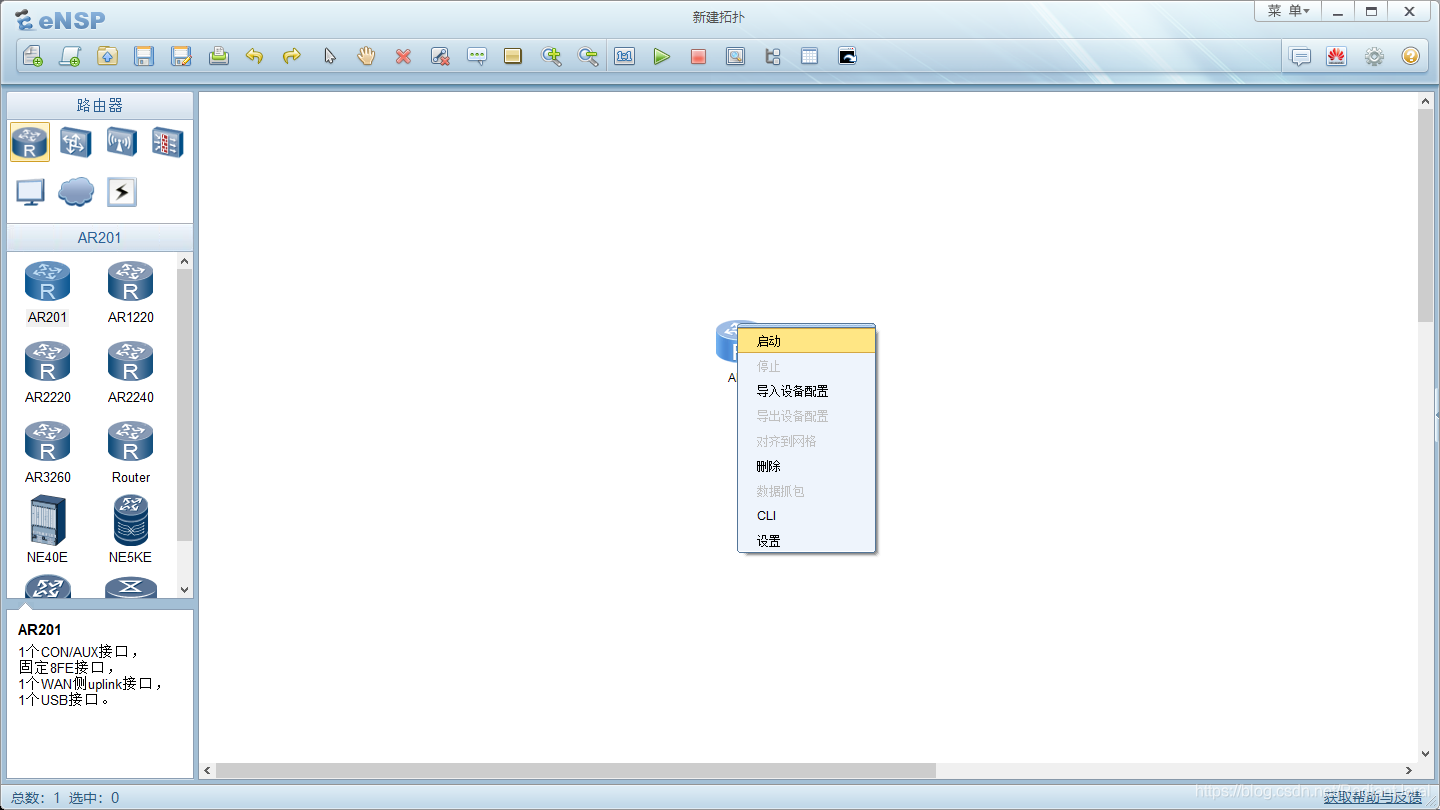Select the Text note tool
Image resolution: width=1440 pixels, height=810 pixels.
pyautogui.click(x=477, y=56)
